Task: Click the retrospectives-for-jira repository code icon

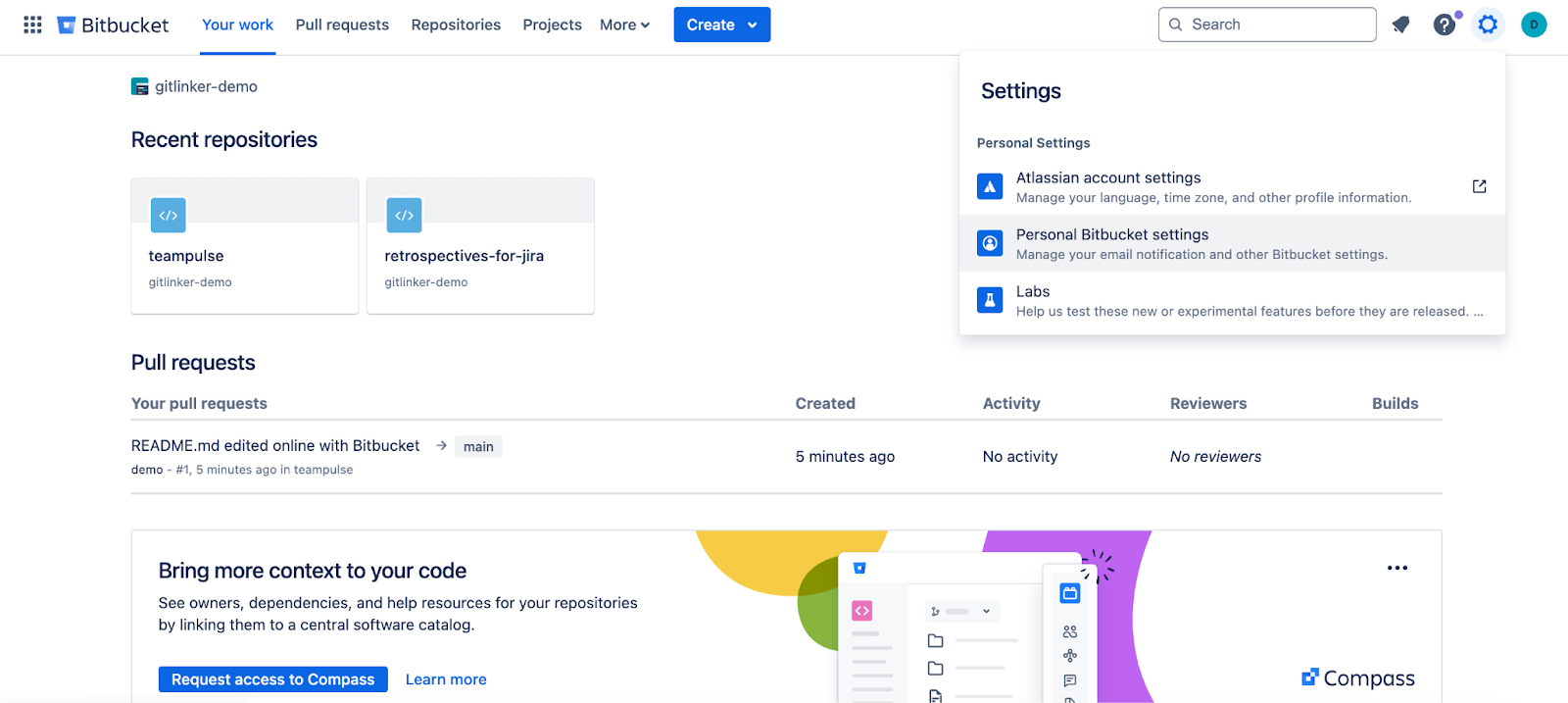Action: (404, 215)
